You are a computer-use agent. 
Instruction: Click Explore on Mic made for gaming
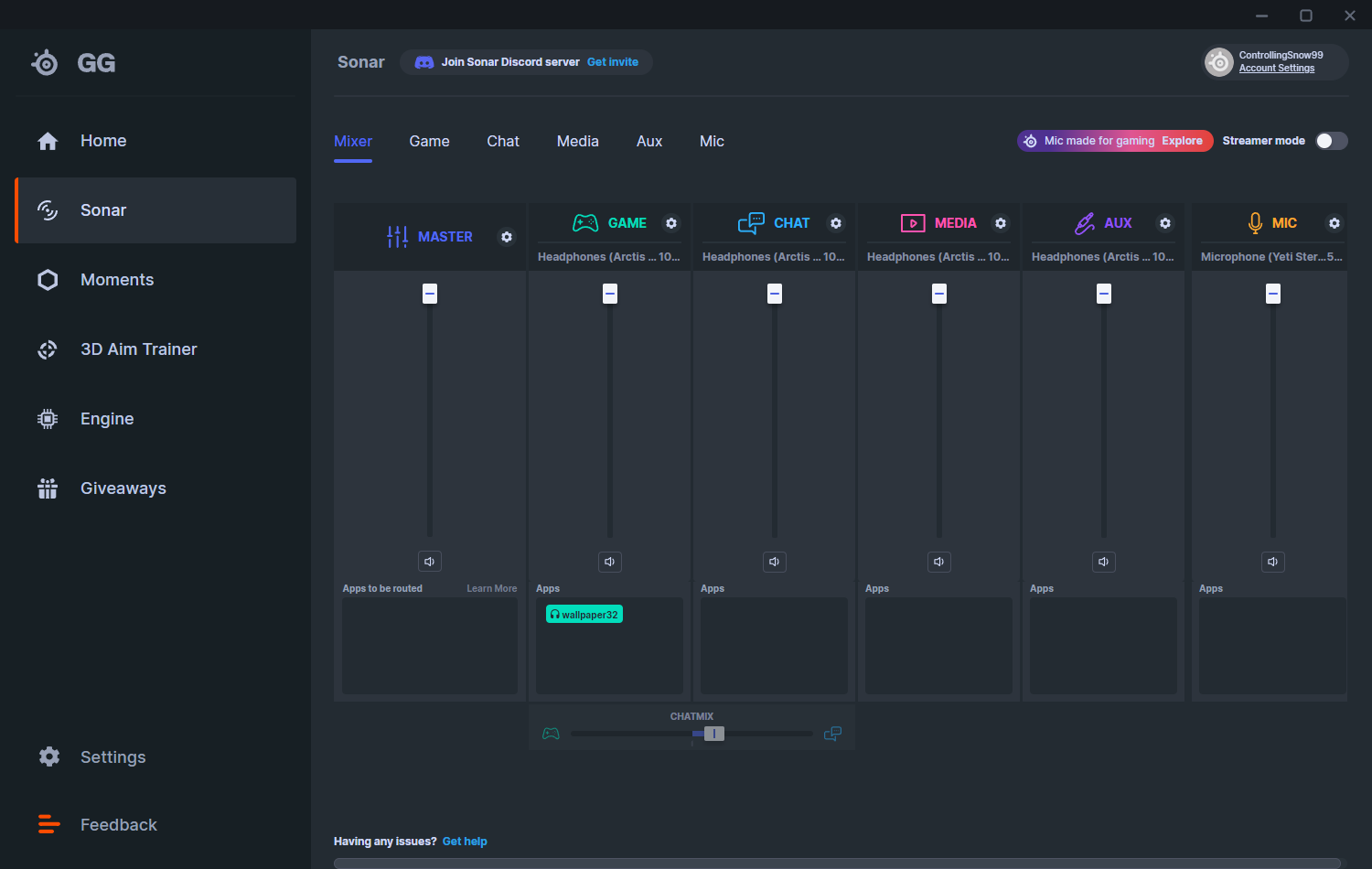point(1182,141)
